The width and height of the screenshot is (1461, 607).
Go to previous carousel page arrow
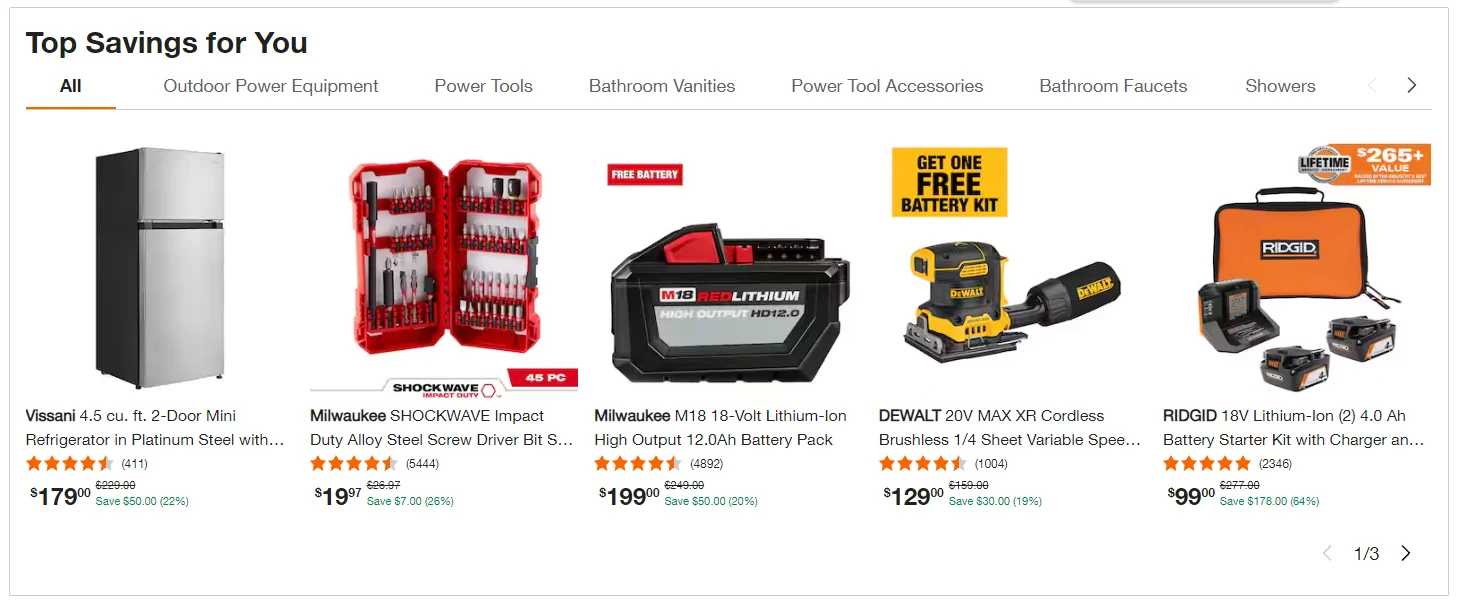pos(1328,553)
